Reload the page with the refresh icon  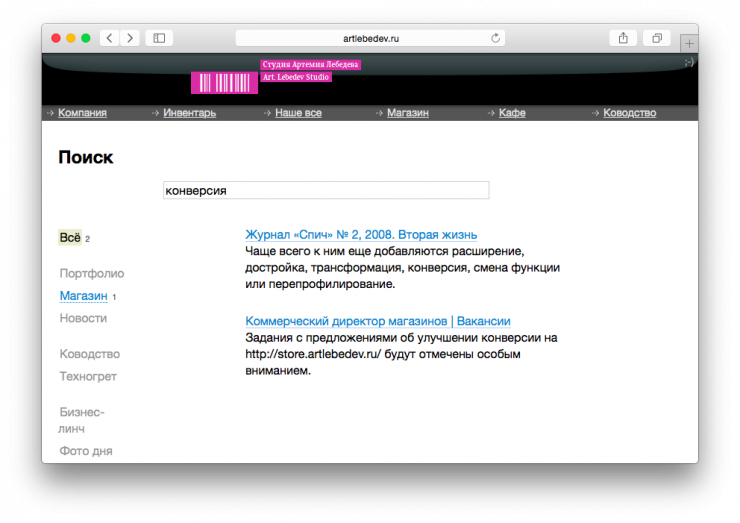[x=495, y=38]
